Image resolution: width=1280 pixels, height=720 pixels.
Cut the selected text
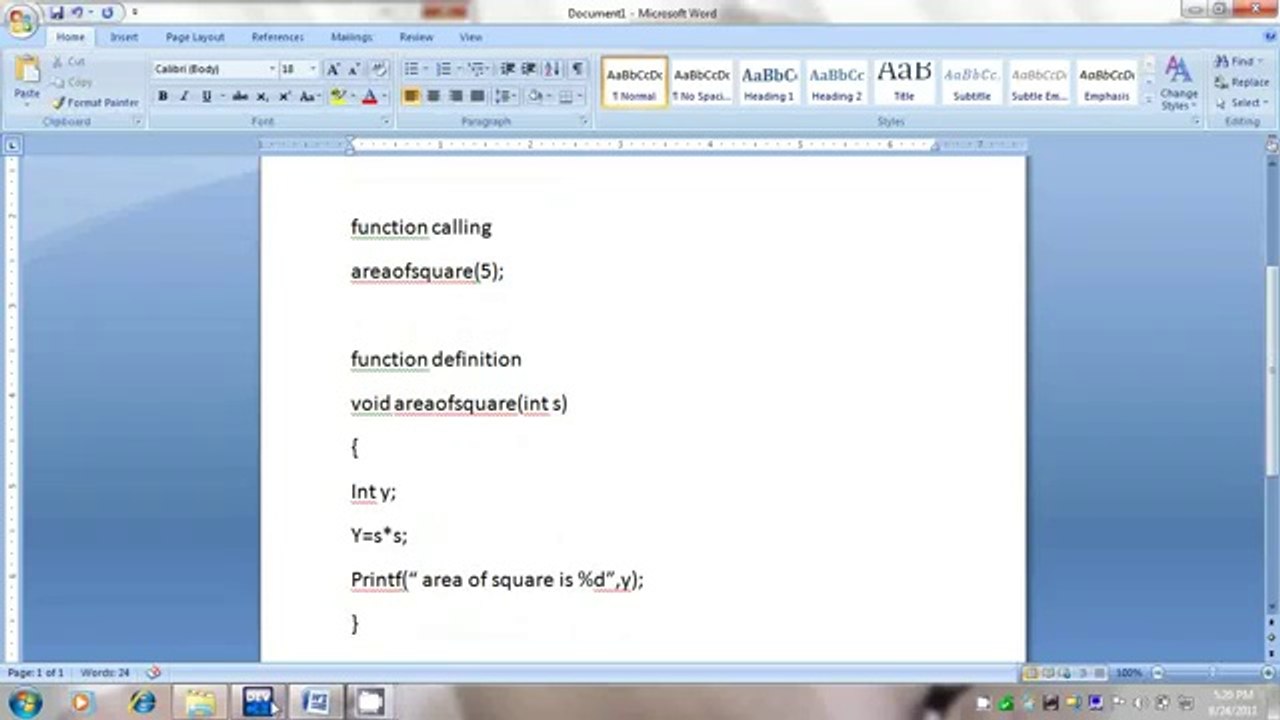click(x=69, y=62)
